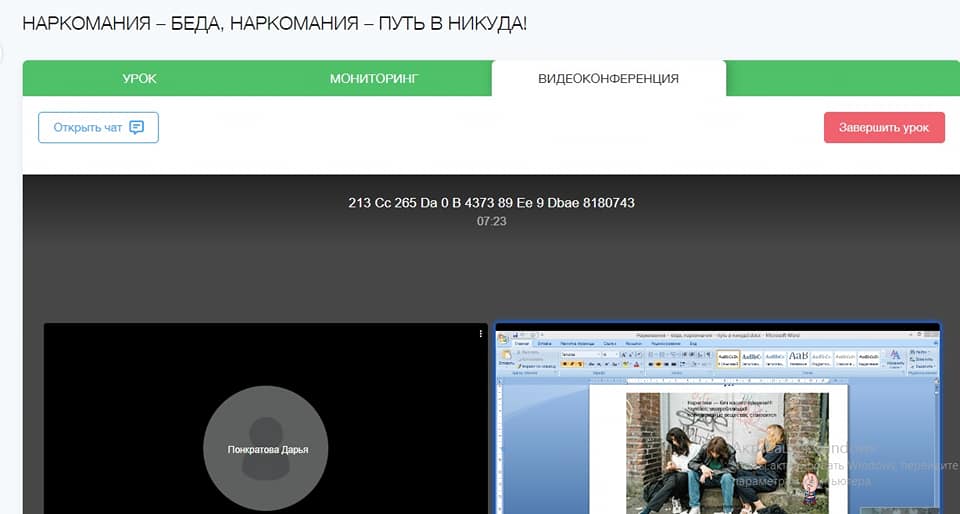Viewport: 960px width, 514px height.
Task: Click the conference ID title text
Action: [491, 203]
